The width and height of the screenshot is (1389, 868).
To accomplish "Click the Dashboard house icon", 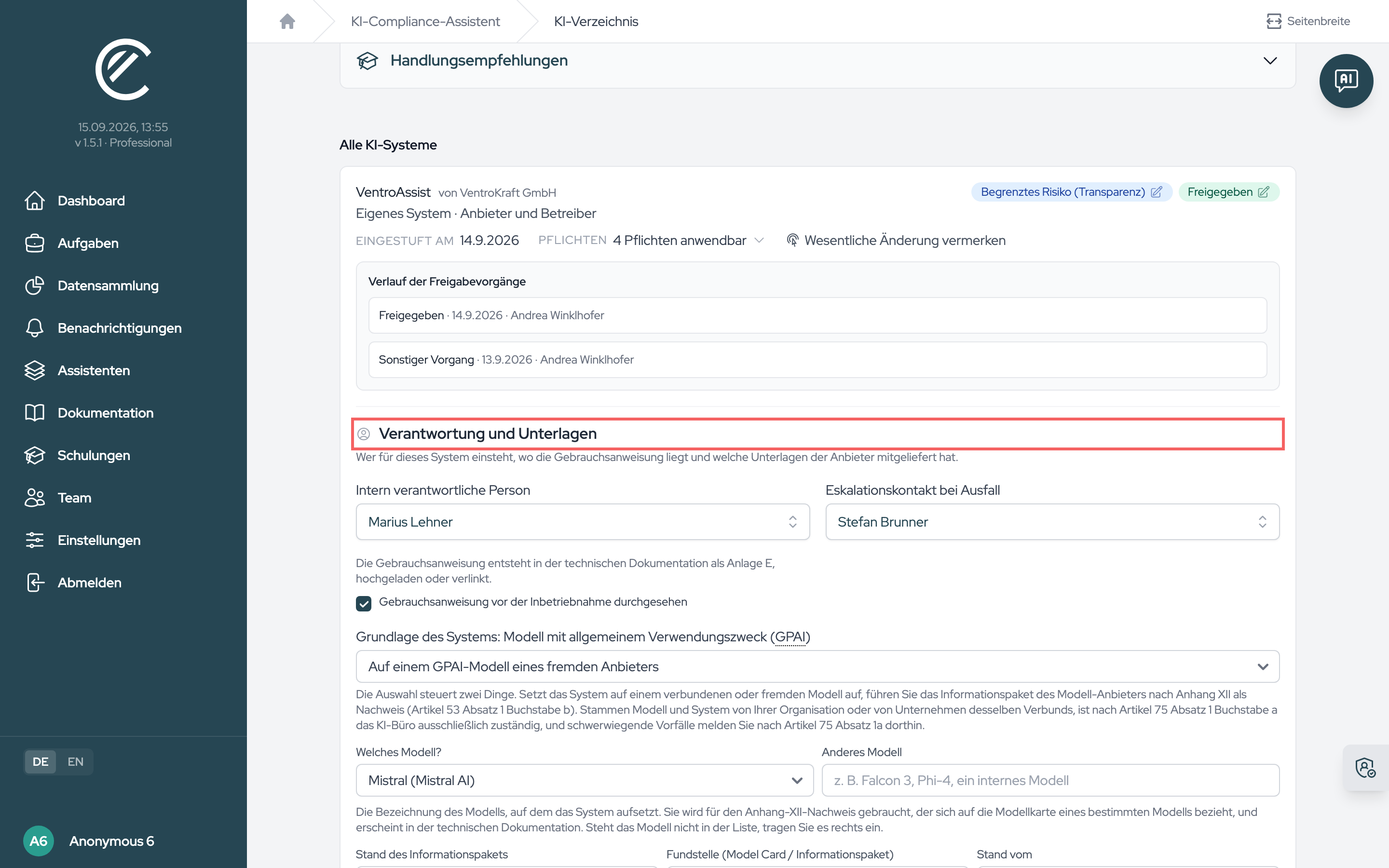I will (34, 200).
